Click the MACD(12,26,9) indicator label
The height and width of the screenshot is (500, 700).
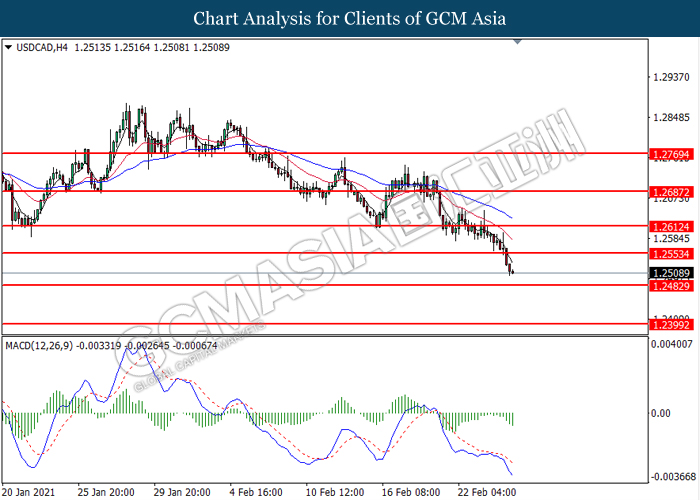[39, 346]
